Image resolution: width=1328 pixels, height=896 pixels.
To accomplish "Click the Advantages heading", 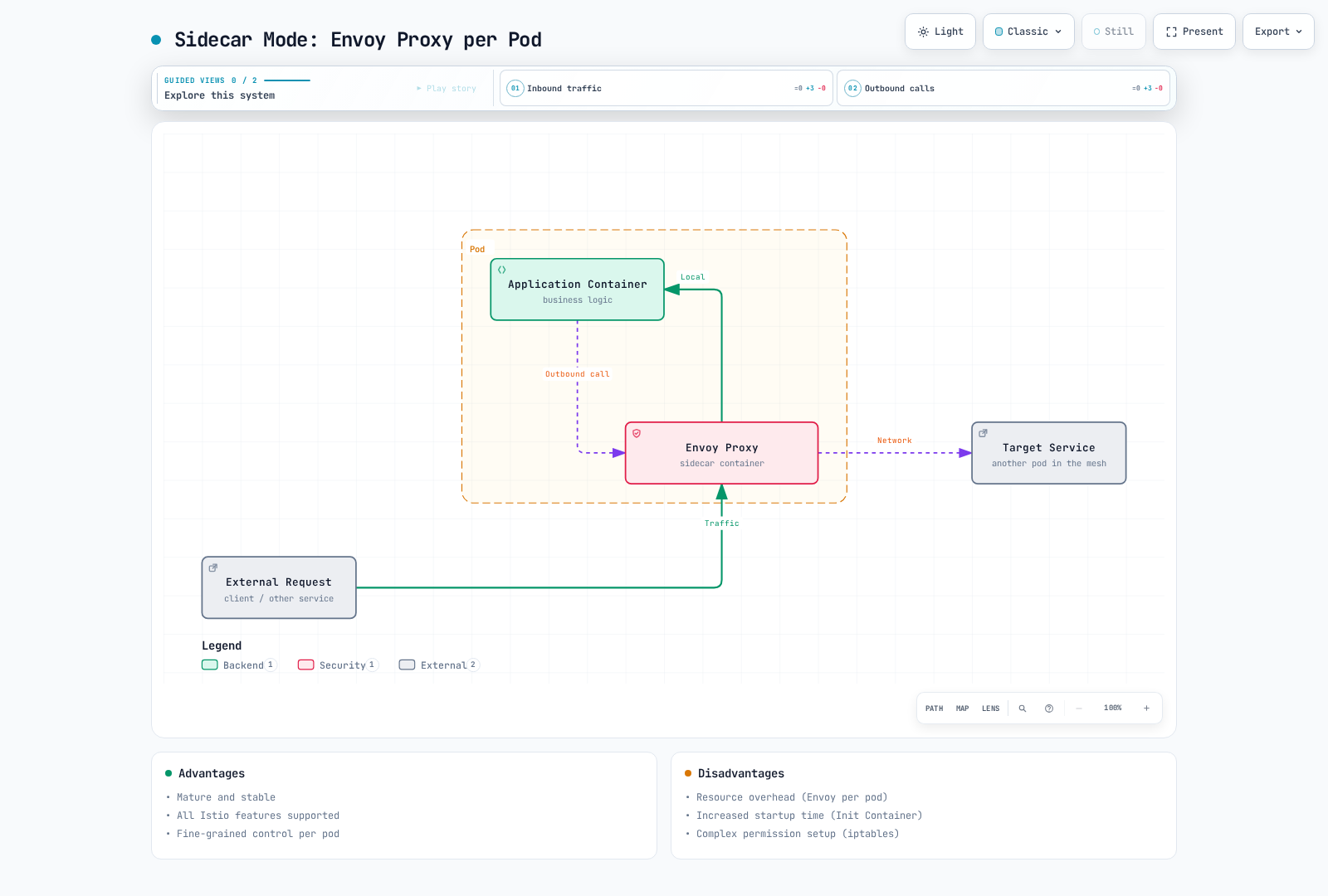I will point(212,773).
